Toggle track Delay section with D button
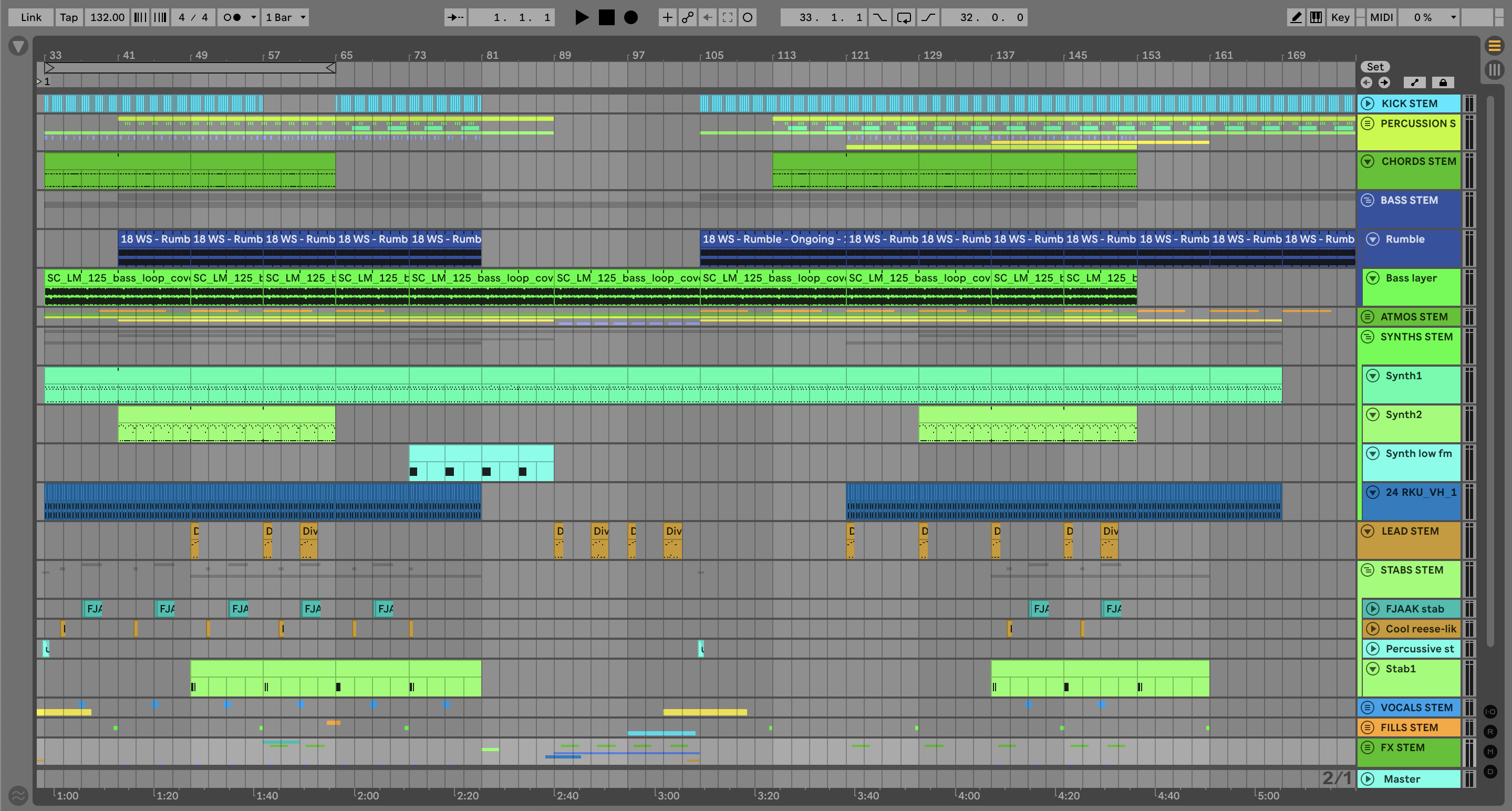Screen dimensions: 1512x811 point(1490,771)
